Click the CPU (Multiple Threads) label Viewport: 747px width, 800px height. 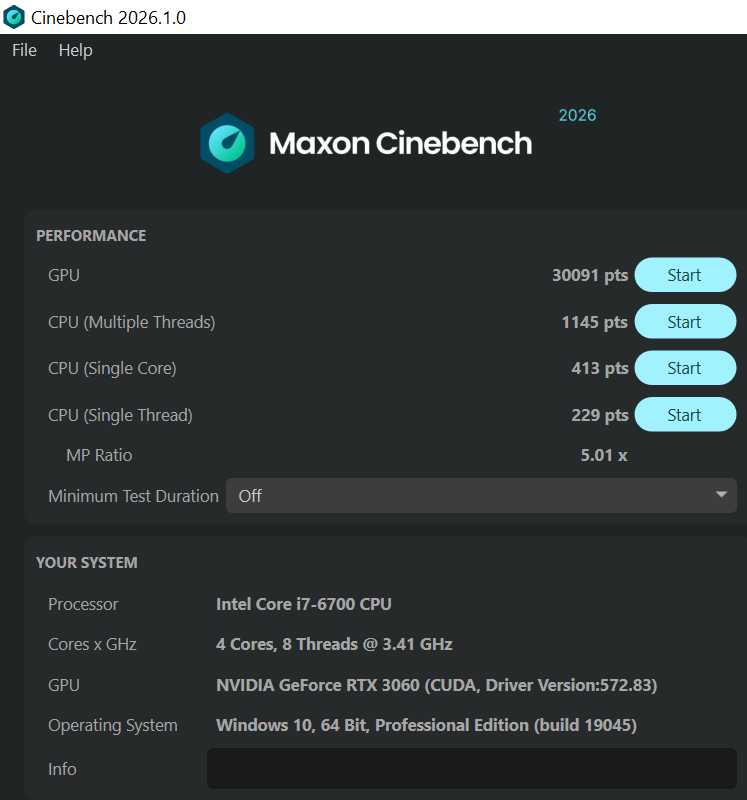132,322
